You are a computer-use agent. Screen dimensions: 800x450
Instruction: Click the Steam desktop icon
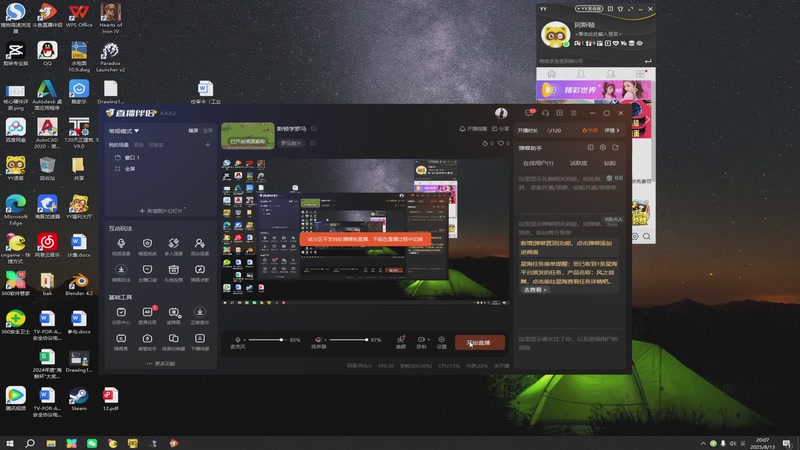[79, 399]
